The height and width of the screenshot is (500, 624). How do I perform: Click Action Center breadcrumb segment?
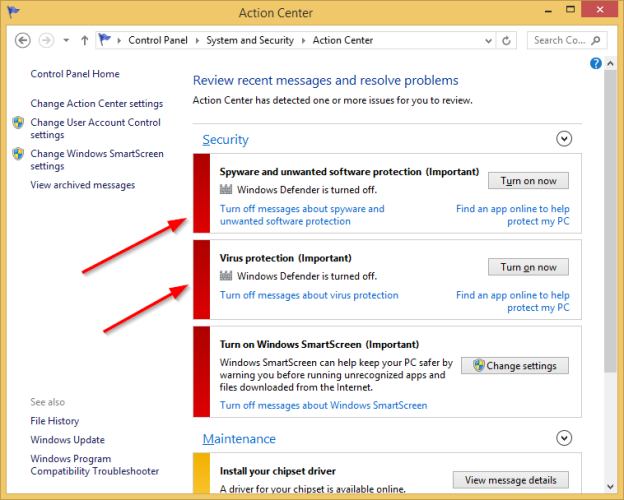[x=343, y=40]
